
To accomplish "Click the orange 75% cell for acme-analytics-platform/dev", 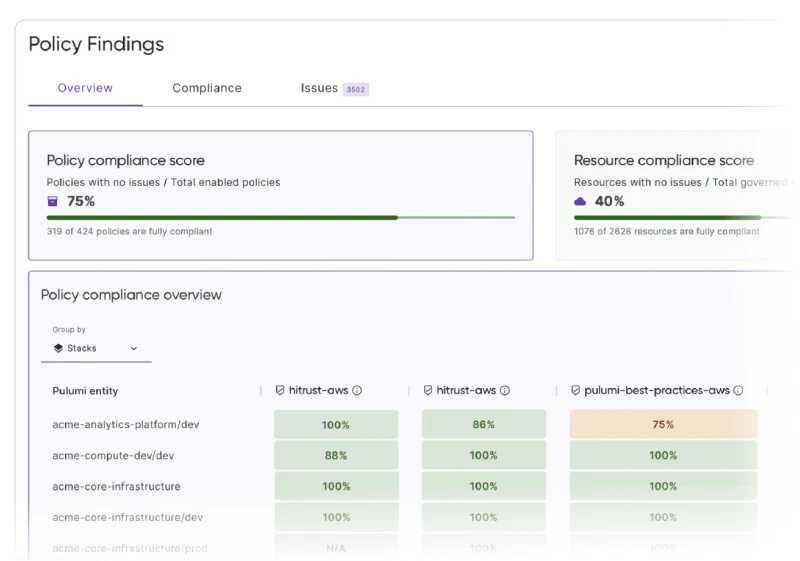I will 663,424.
